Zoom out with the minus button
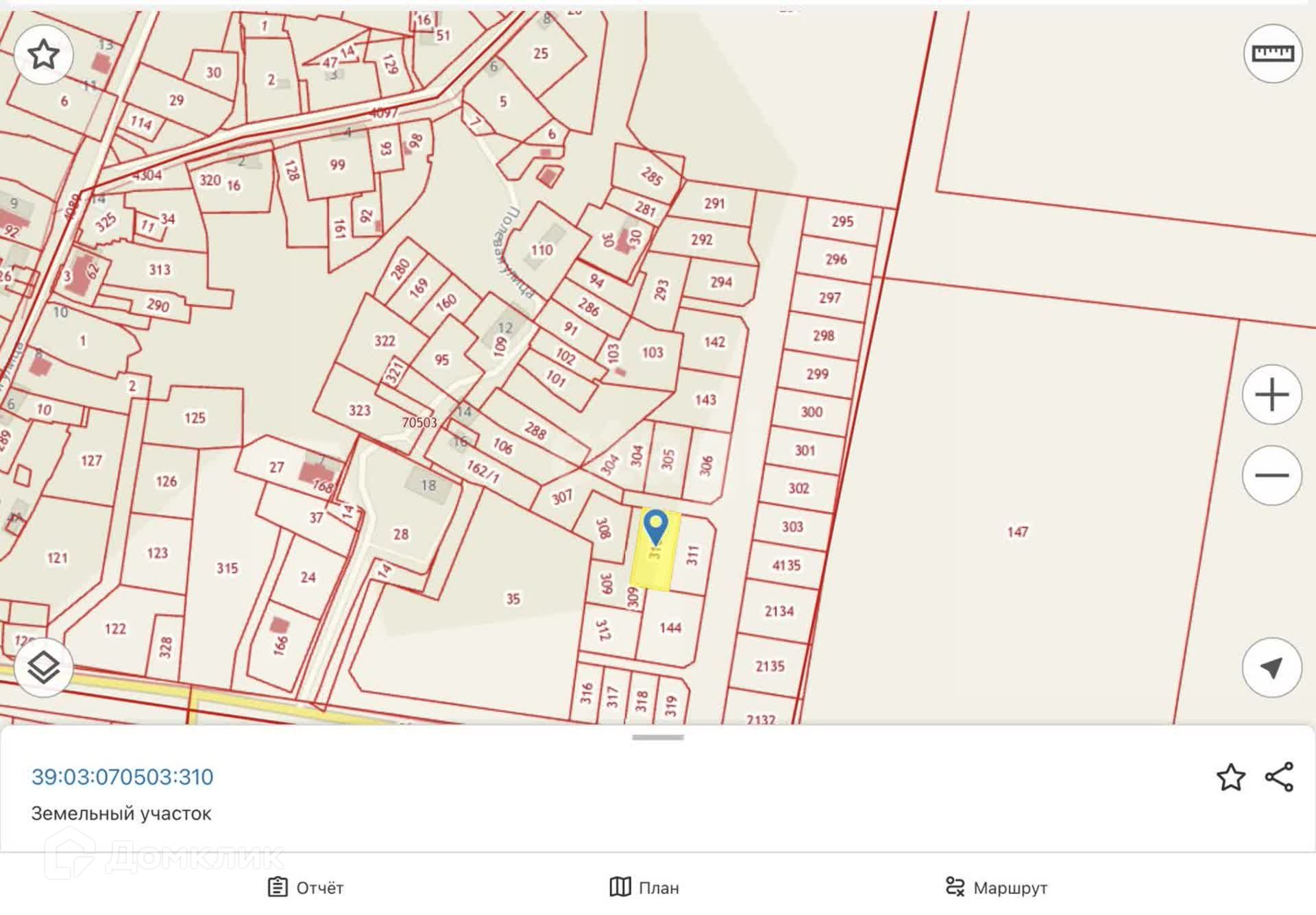This screenshot has height=915, width=1316. [1271, 475]
